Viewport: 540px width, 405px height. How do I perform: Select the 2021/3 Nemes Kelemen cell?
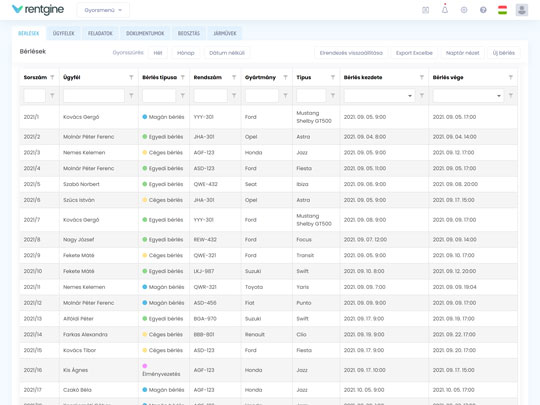tap(84, 153)
